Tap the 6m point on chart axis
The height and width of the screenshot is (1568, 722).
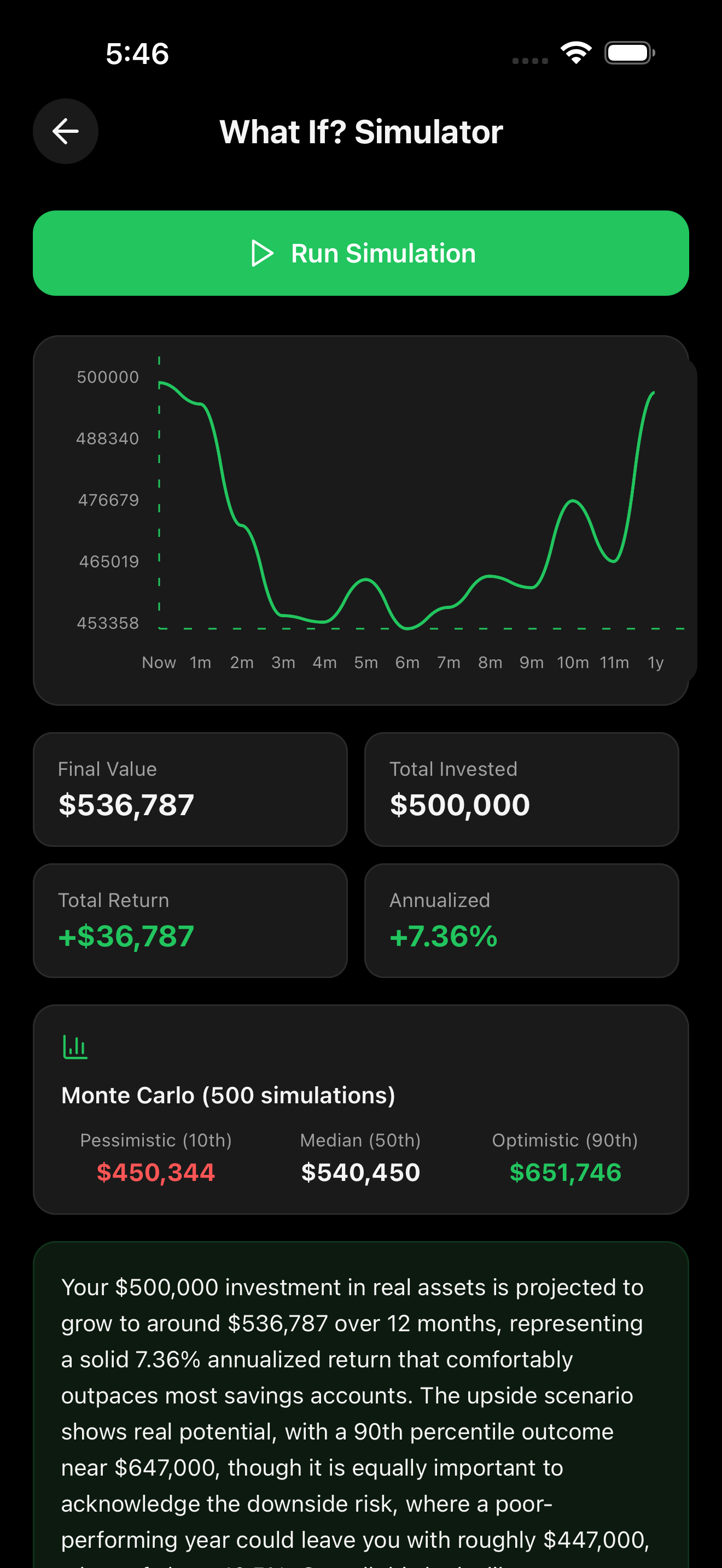(407, 662)
